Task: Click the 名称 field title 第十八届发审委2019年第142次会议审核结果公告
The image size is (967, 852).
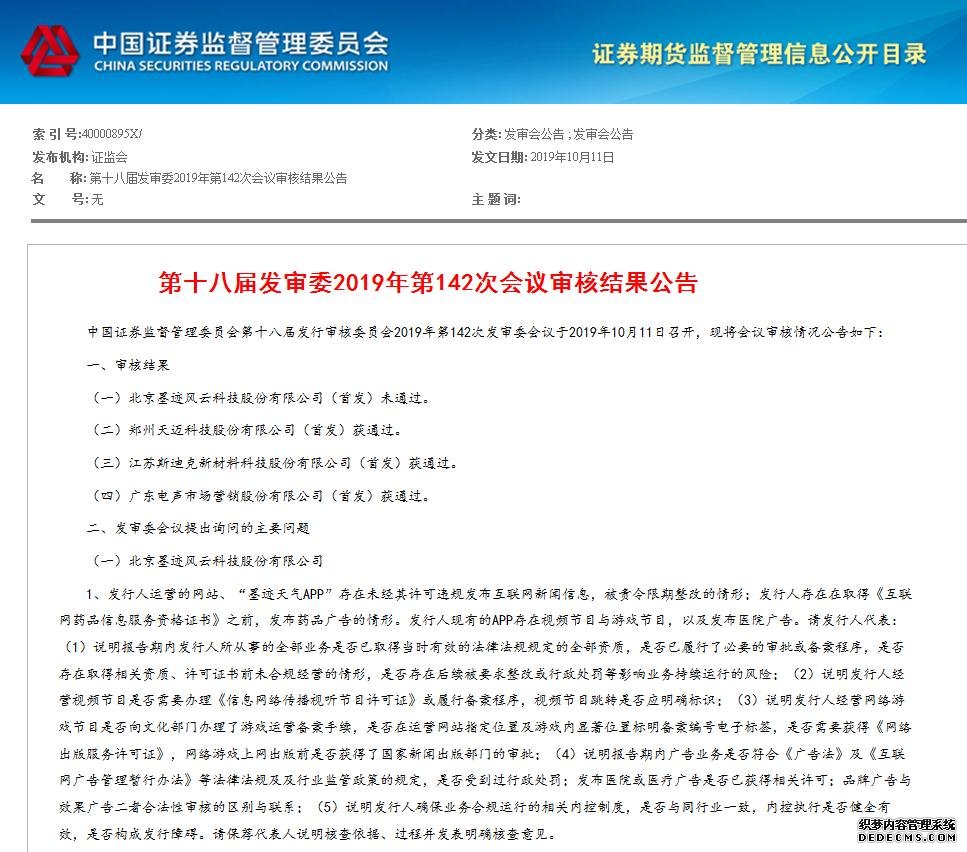Action: click(x=218, y=178)
